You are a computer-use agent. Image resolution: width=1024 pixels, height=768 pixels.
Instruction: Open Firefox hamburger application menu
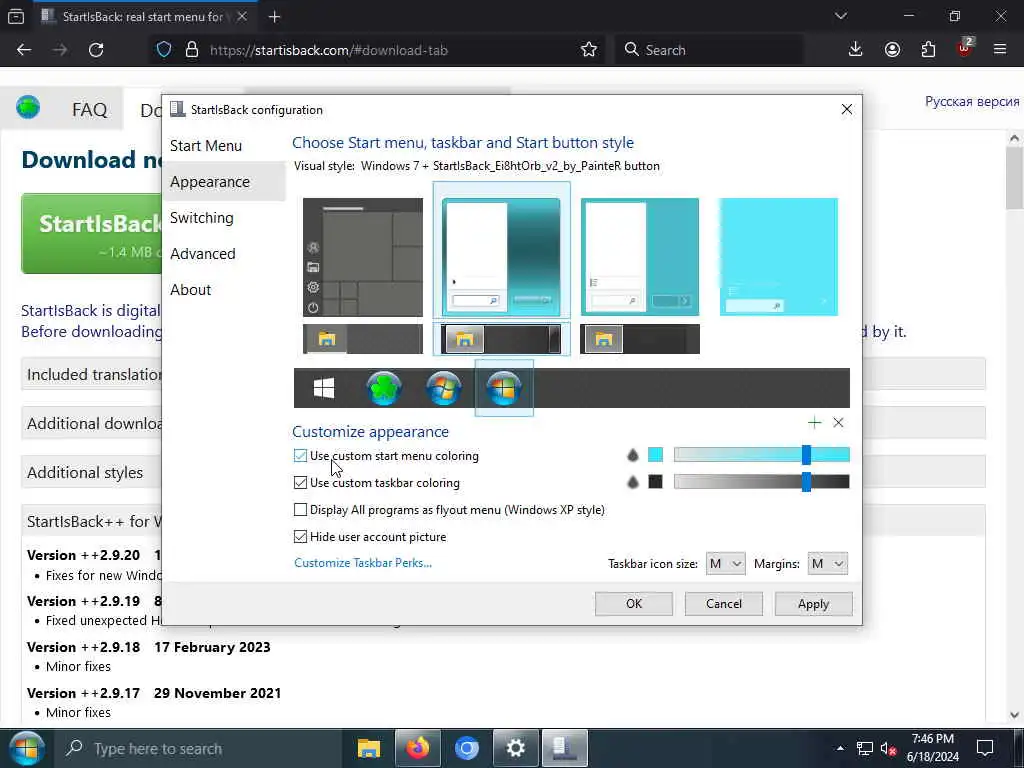tap(1000, 49)
